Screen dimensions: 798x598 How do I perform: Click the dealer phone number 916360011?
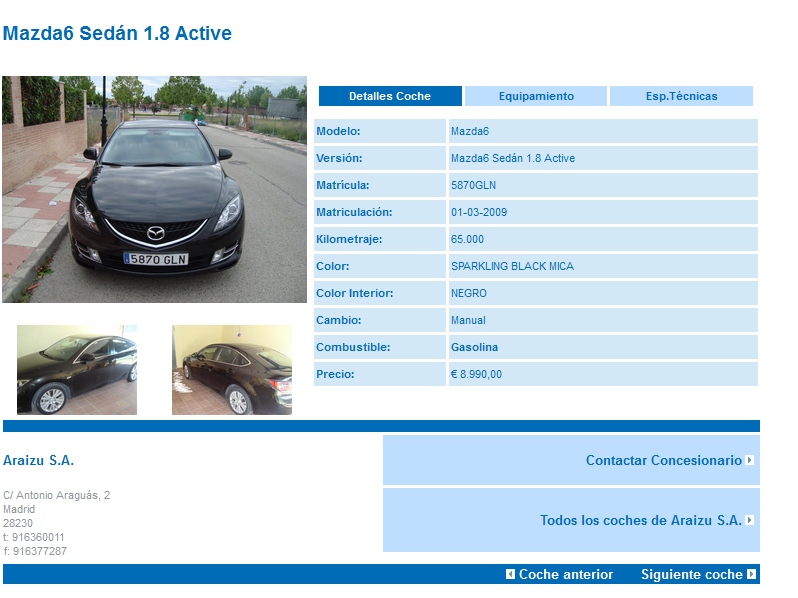click(38, 537)
